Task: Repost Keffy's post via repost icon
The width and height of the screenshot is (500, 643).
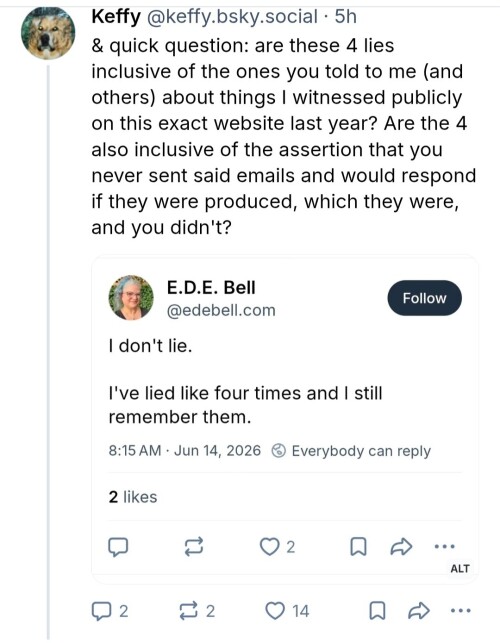Action: pyautogui.click(x=189, y=611)
